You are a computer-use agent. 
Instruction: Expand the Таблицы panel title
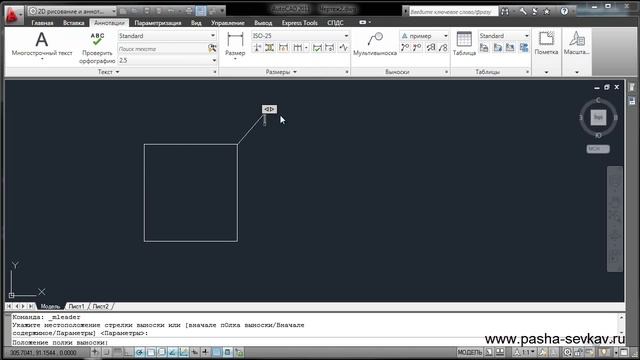click(x=487, y=72)
